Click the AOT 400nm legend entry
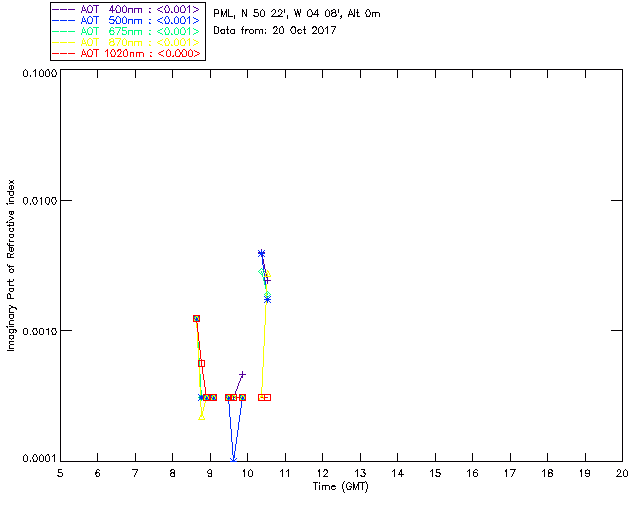Image resolution: width=640 pixels, height=512 pixels. click(x=126, y=9)
